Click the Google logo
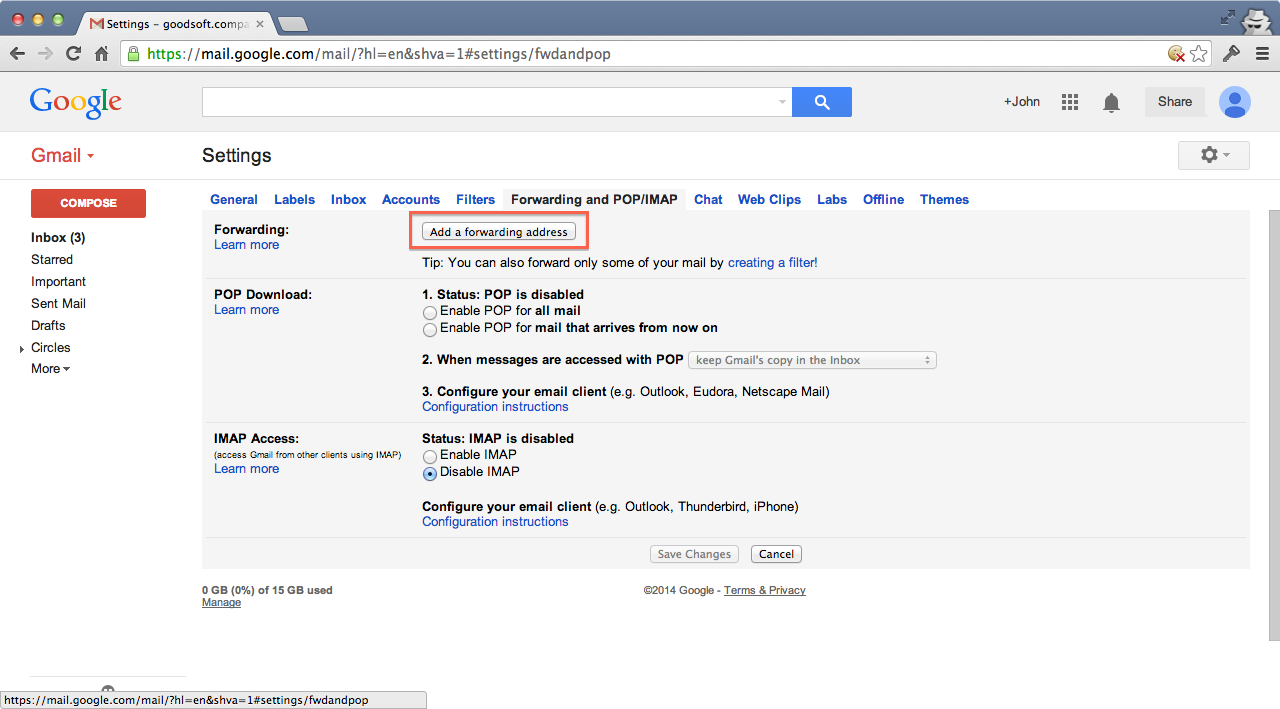The height and width of the screenshot is (709, 1280). pyautogui.click(x=76, y=102)
